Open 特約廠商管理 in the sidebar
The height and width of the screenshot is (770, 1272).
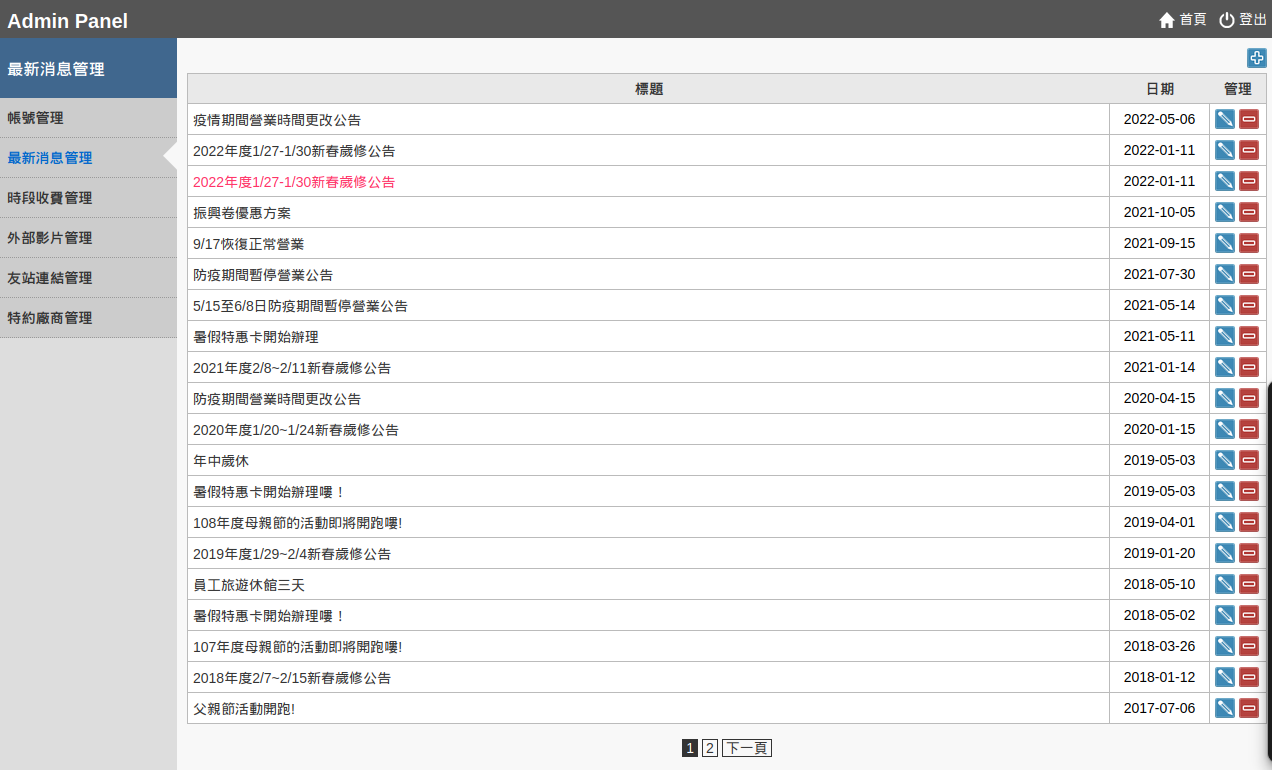(x=88, y=318)
